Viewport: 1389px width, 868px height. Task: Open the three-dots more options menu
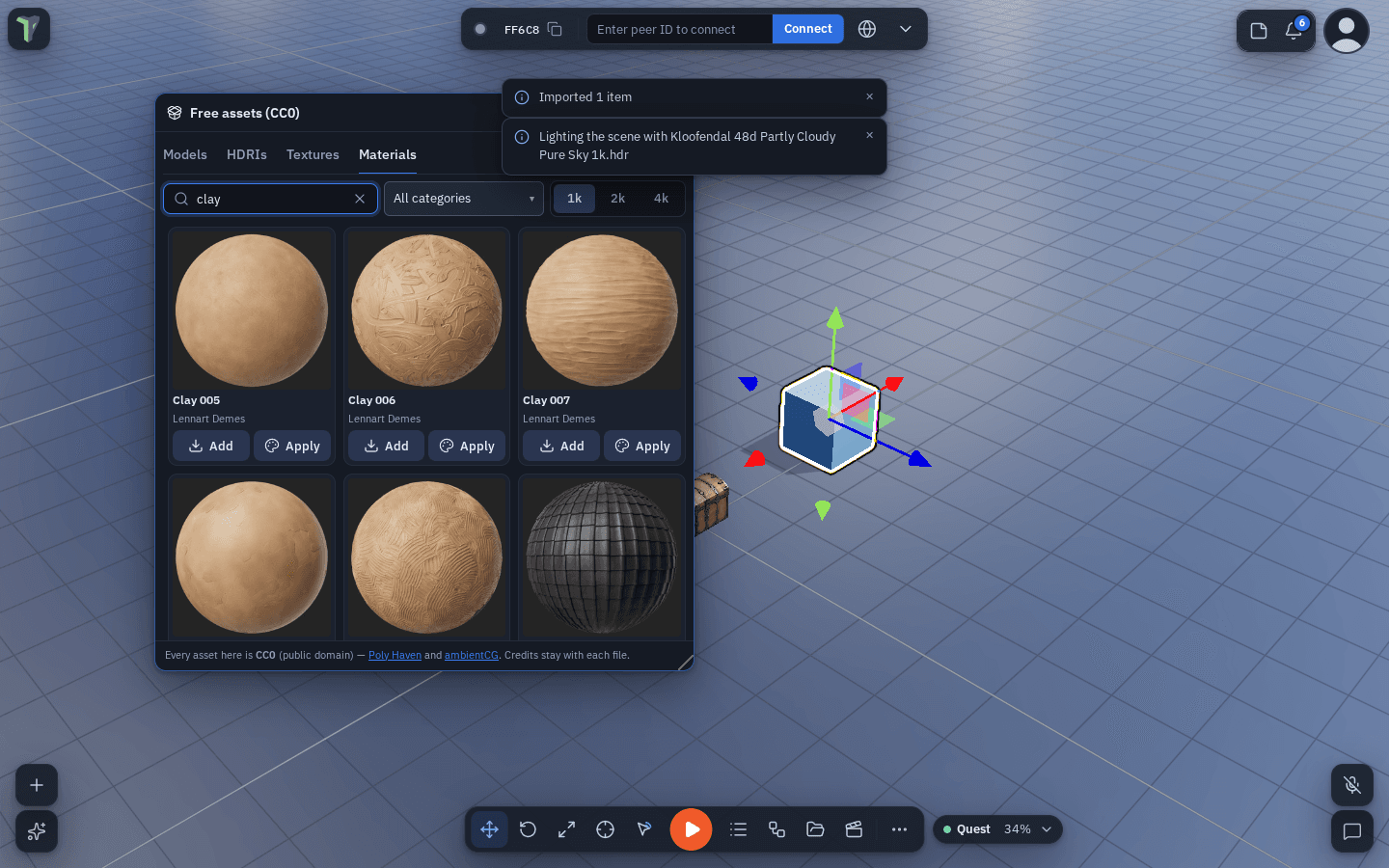click(899, 829)
